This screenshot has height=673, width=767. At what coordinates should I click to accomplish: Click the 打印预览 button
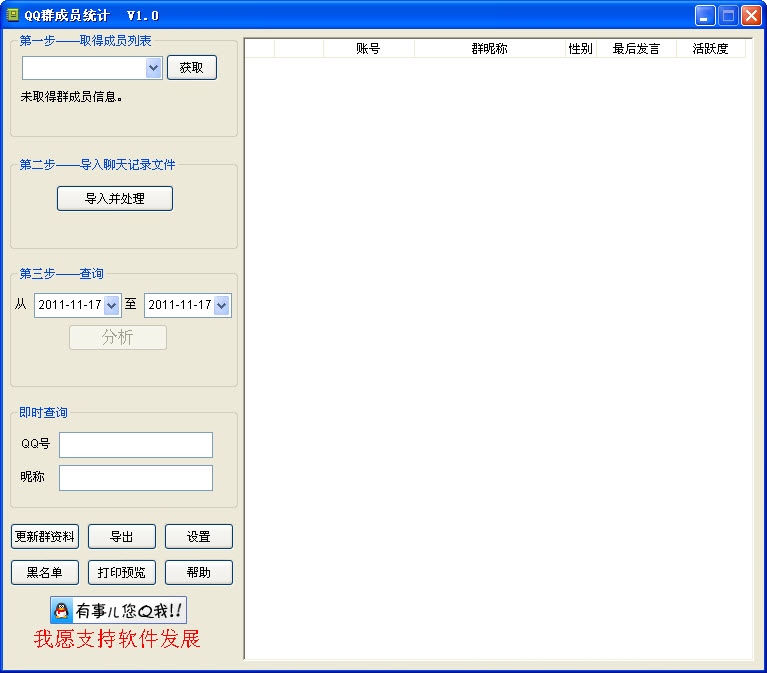coord(122,572)
